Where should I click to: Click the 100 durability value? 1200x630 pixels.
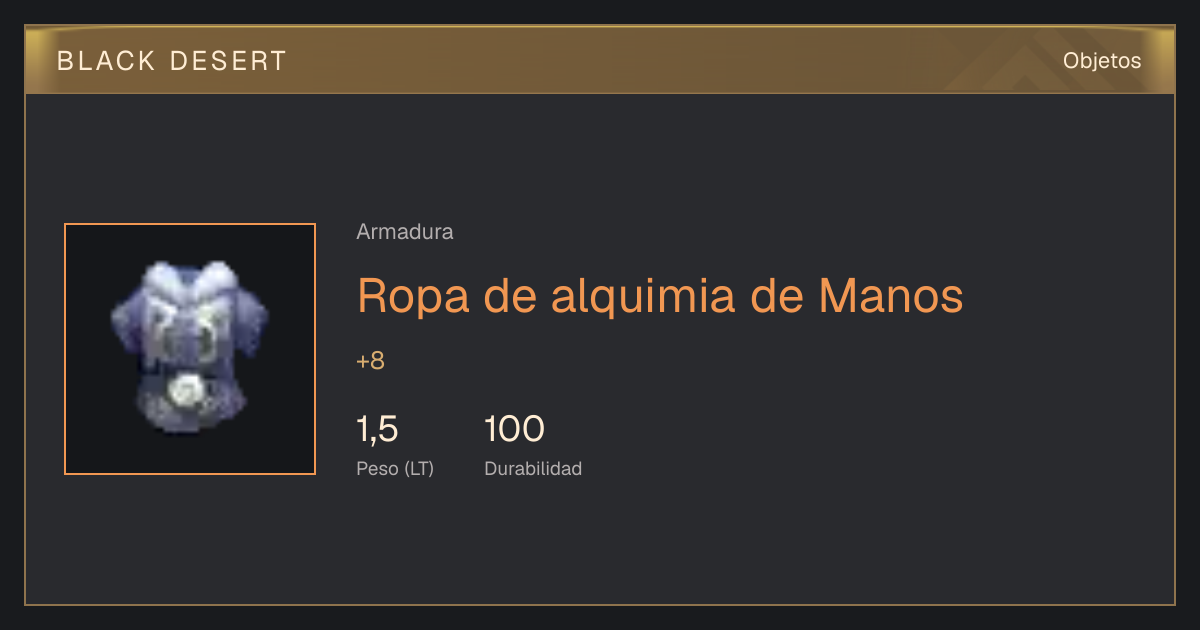click(514, 429)
